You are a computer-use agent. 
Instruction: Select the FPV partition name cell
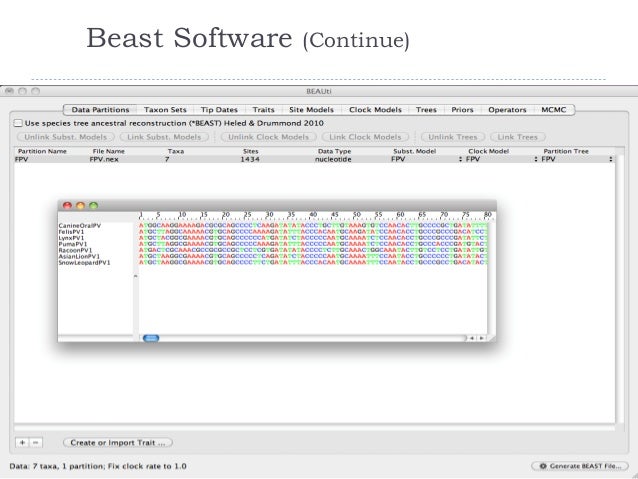(22, 159)
